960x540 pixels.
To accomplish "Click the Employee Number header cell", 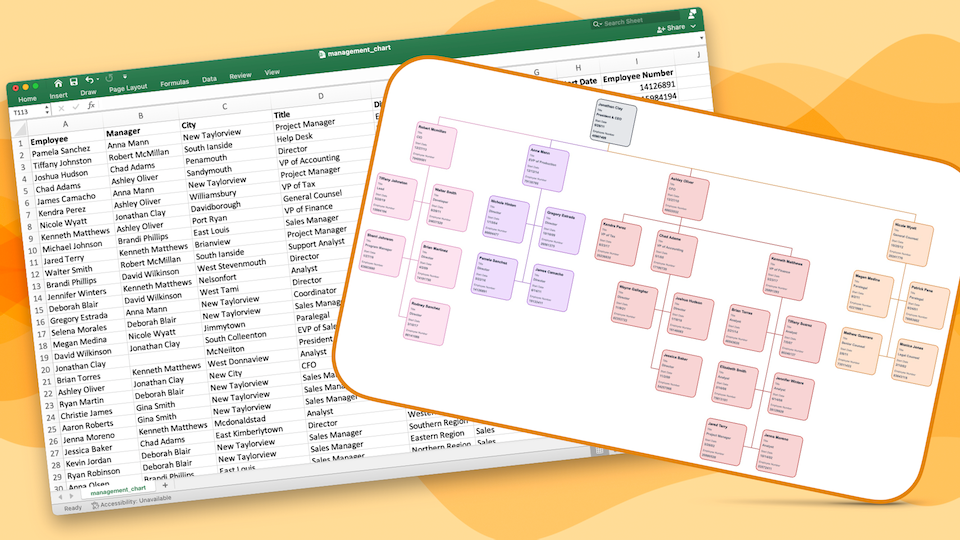I will click(638, 76).
